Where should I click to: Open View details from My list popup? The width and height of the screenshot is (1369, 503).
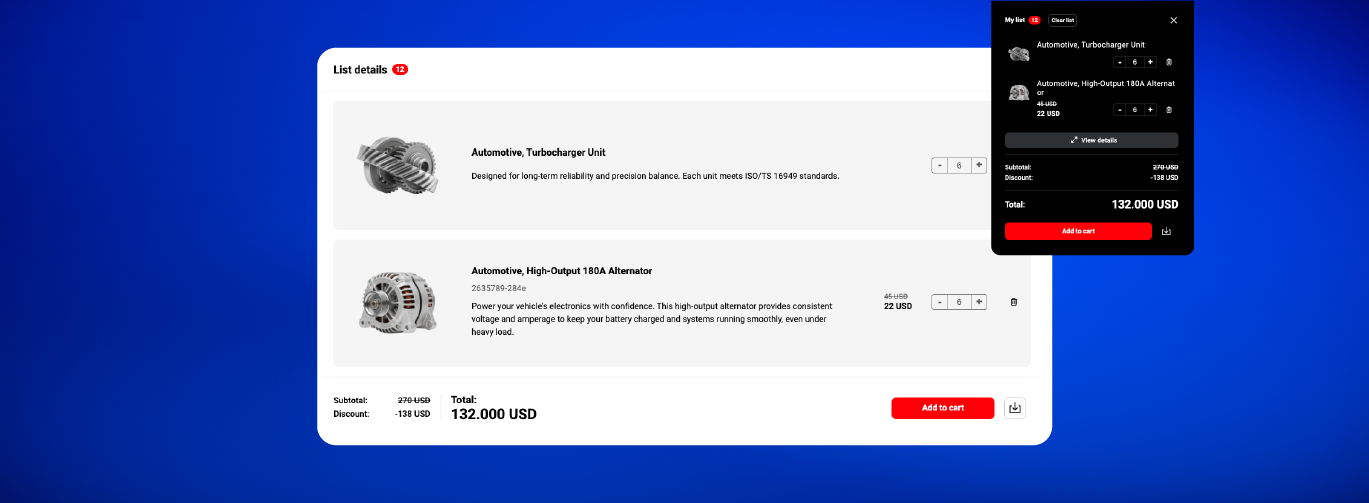point(1091,140)
